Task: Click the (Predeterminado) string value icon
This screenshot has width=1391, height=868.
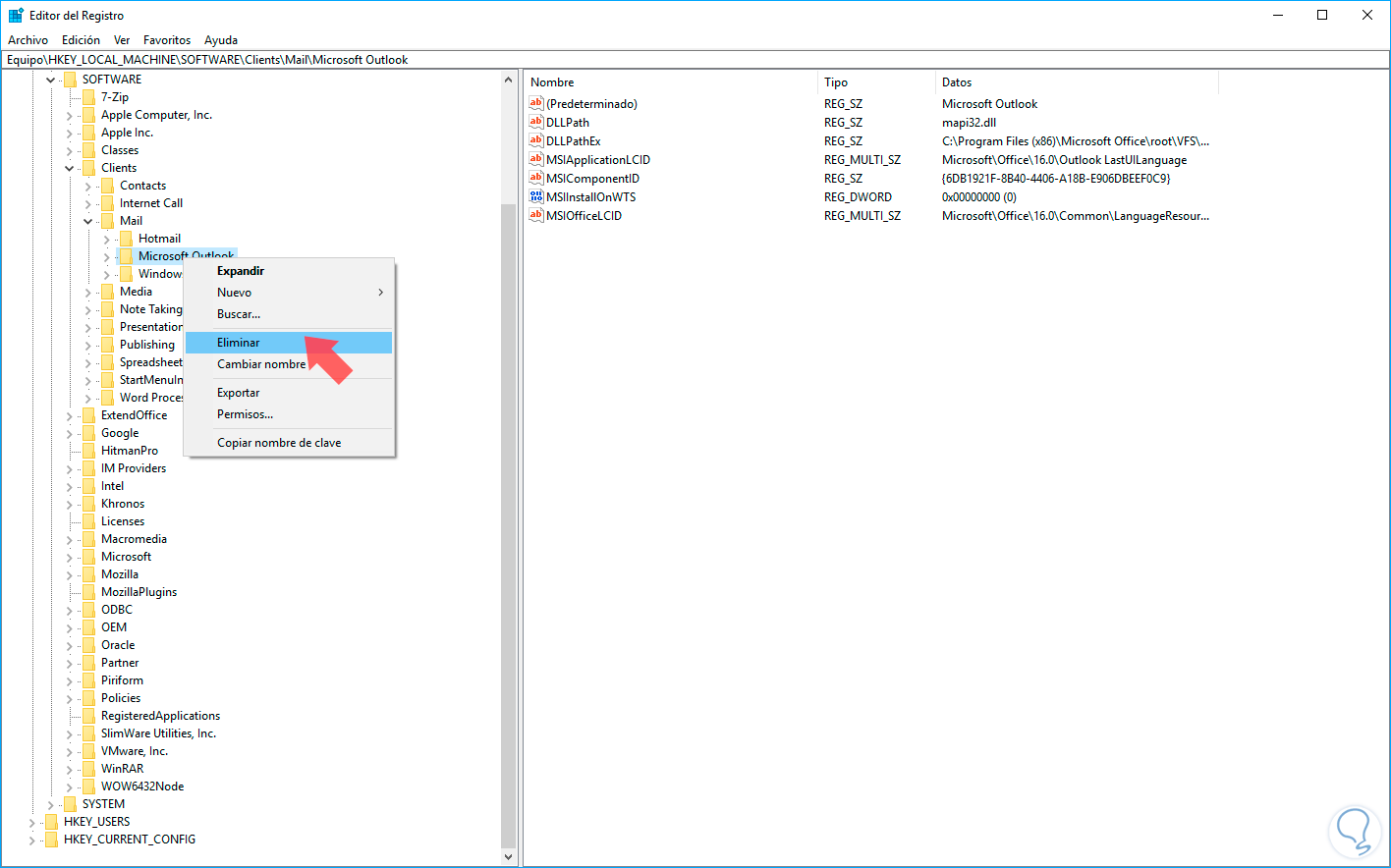Action: [536, 103]
